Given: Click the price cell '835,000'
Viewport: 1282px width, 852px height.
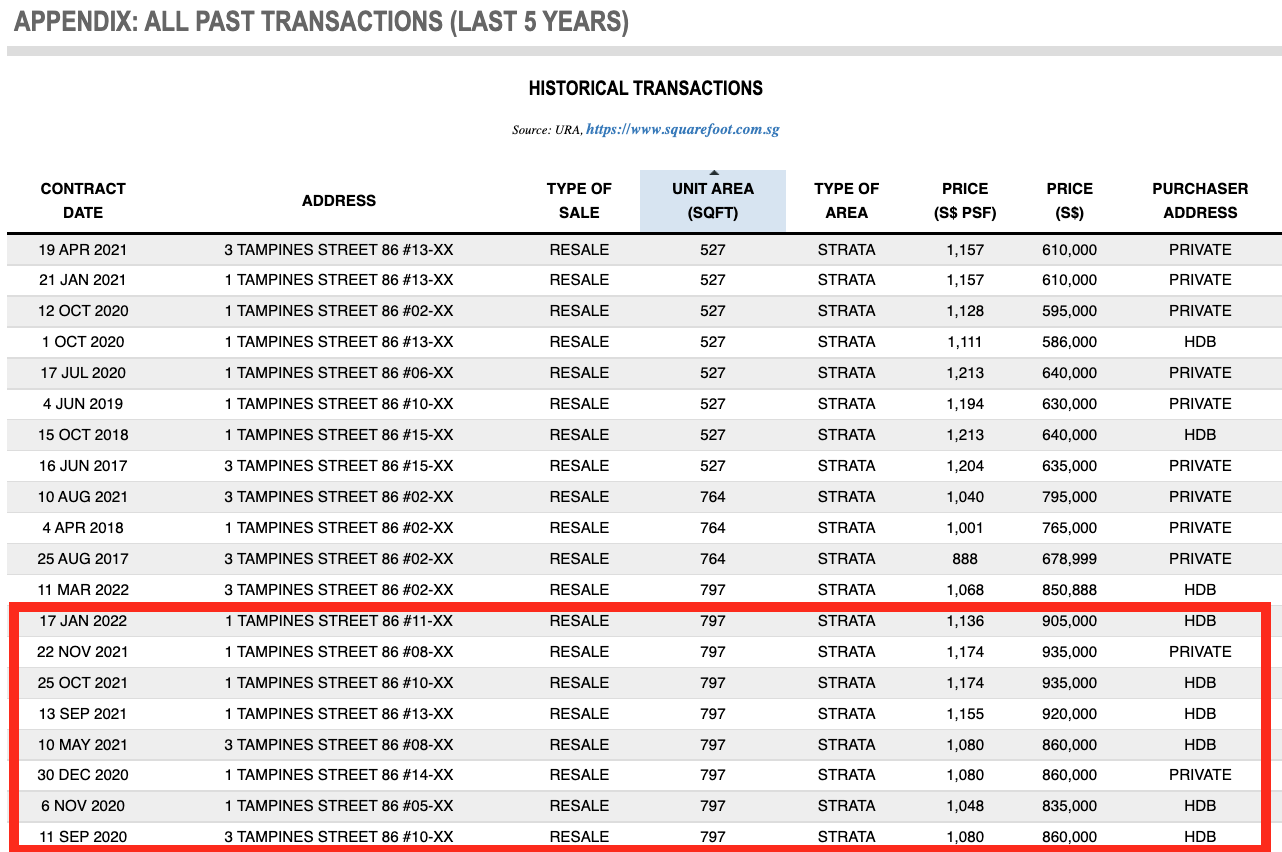Looking at the screenshot, I should point(1069,806).
